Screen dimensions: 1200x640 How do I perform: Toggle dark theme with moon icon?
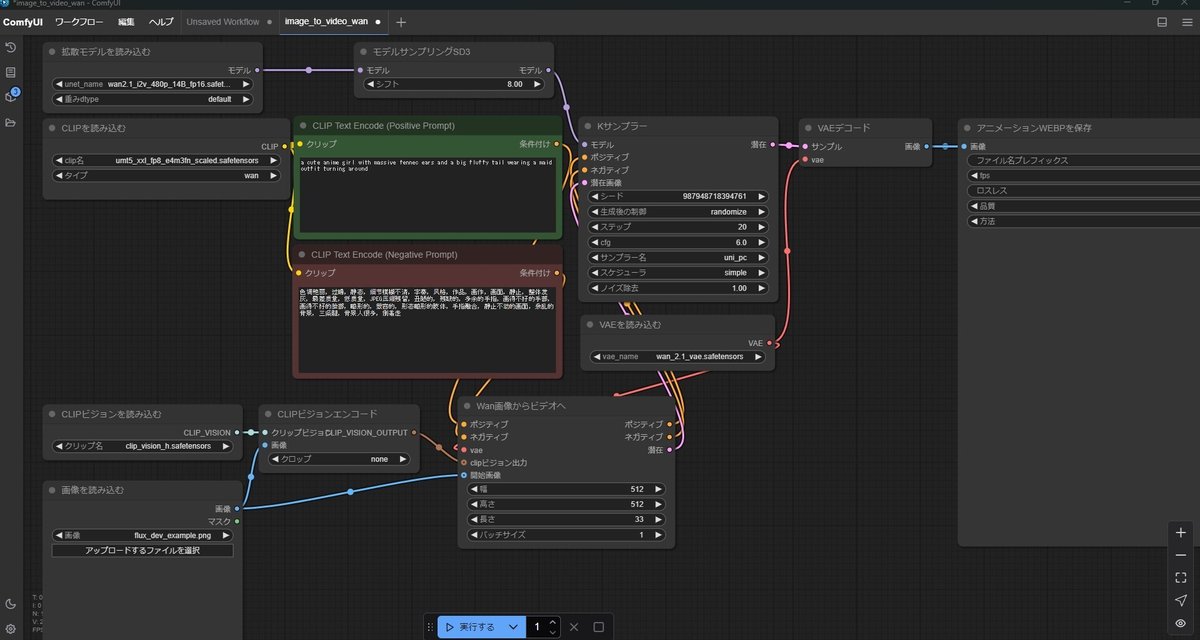11,604
